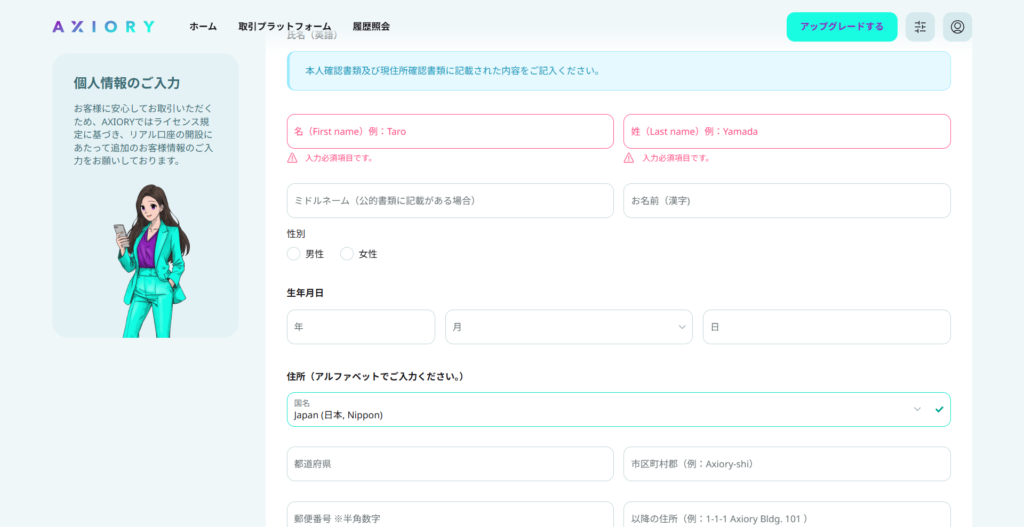This screenshot has height=527, width=1024.
Task: Select the 女性 radio button
Action: click(x=347, y=254)
